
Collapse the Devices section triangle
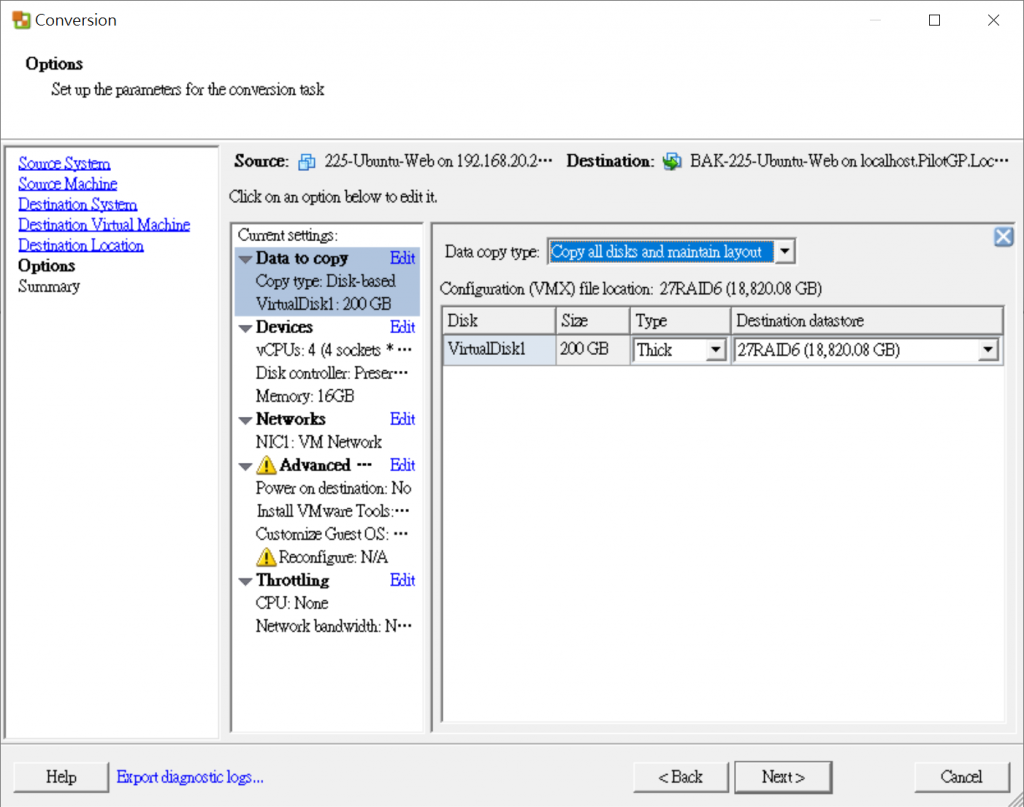[246, 328]
